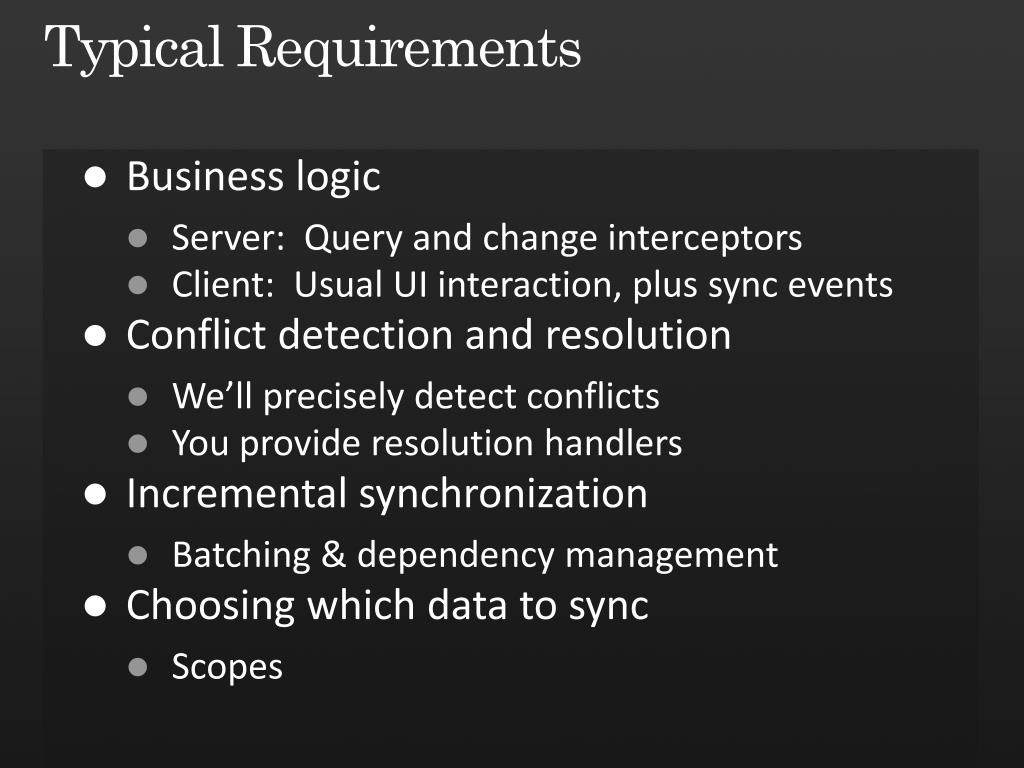Click the gray bullet beside the Batching line
1024x768 pixels.
point(138,555)
